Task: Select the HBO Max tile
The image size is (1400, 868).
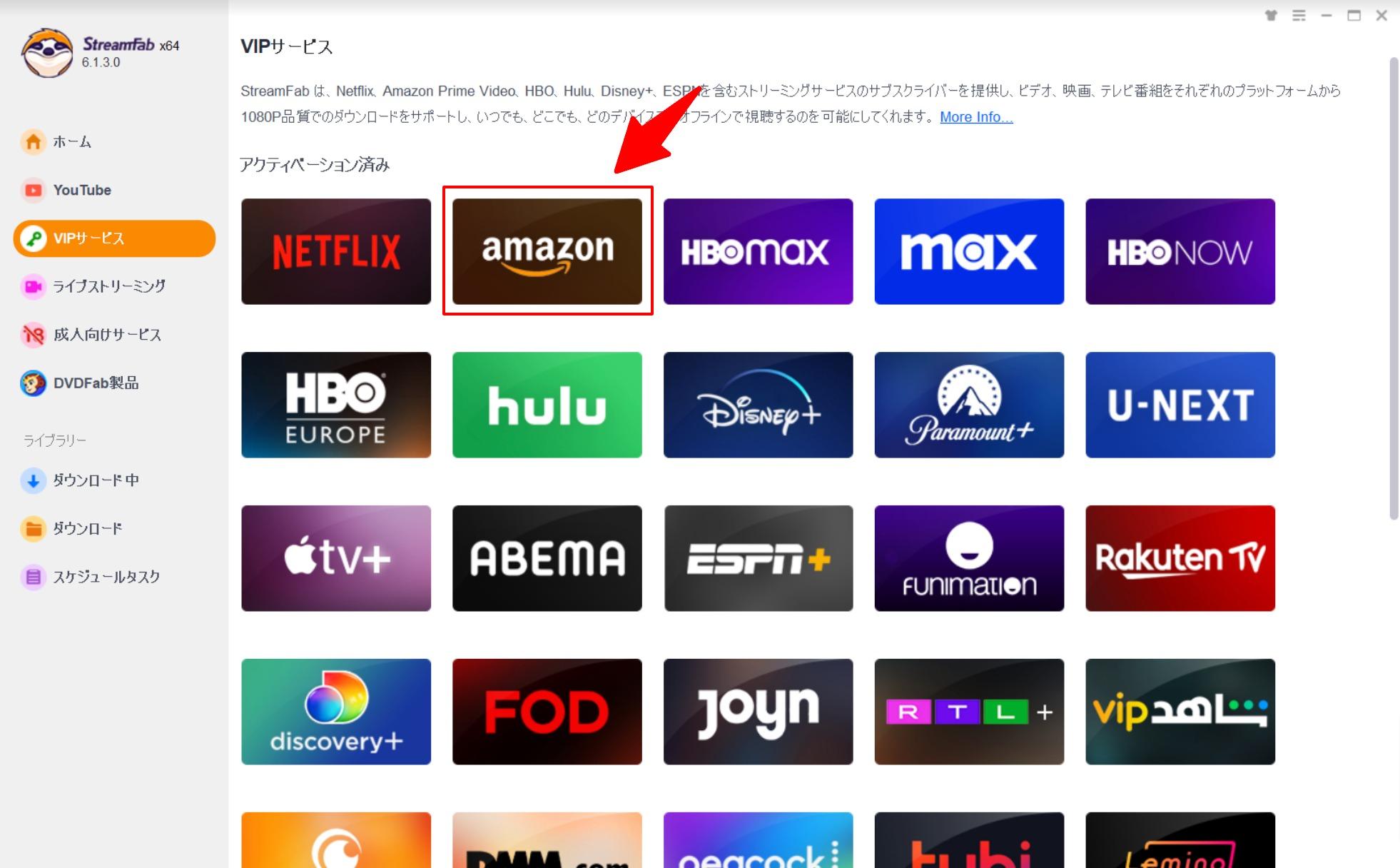Action: [759, 251]
